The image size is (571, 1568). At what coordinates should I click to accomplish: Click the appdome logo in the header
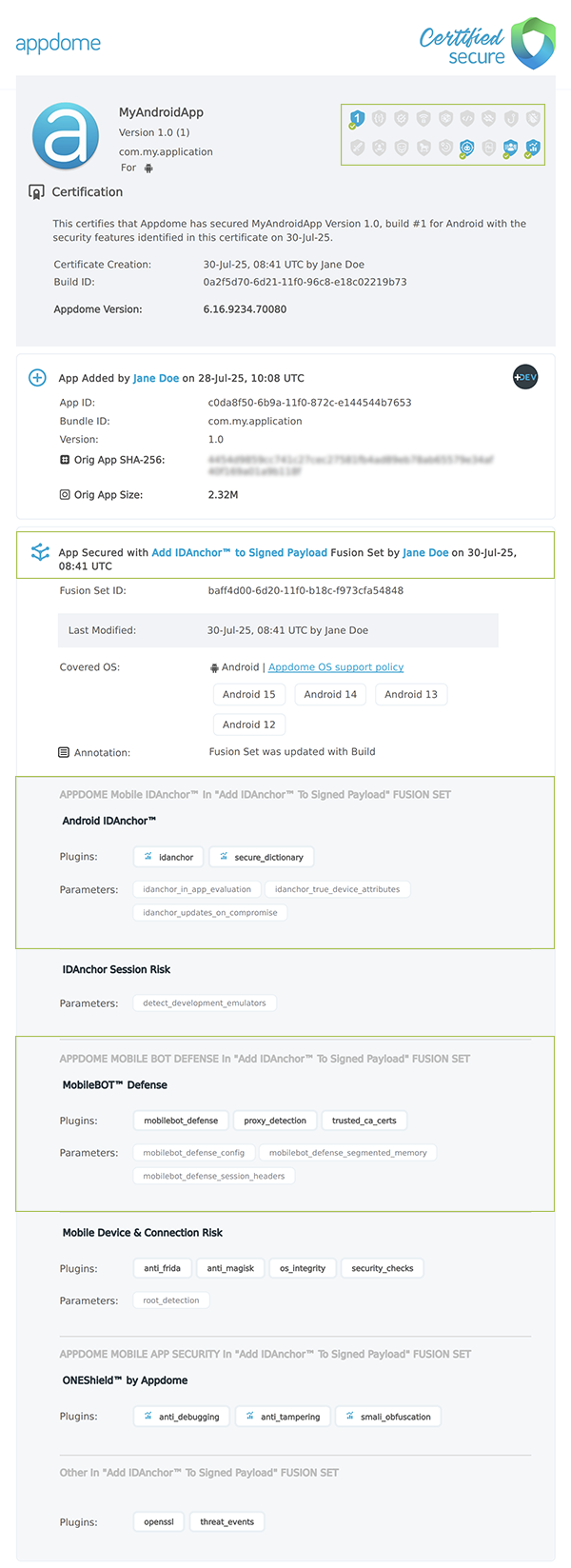(x=58, y=43)
